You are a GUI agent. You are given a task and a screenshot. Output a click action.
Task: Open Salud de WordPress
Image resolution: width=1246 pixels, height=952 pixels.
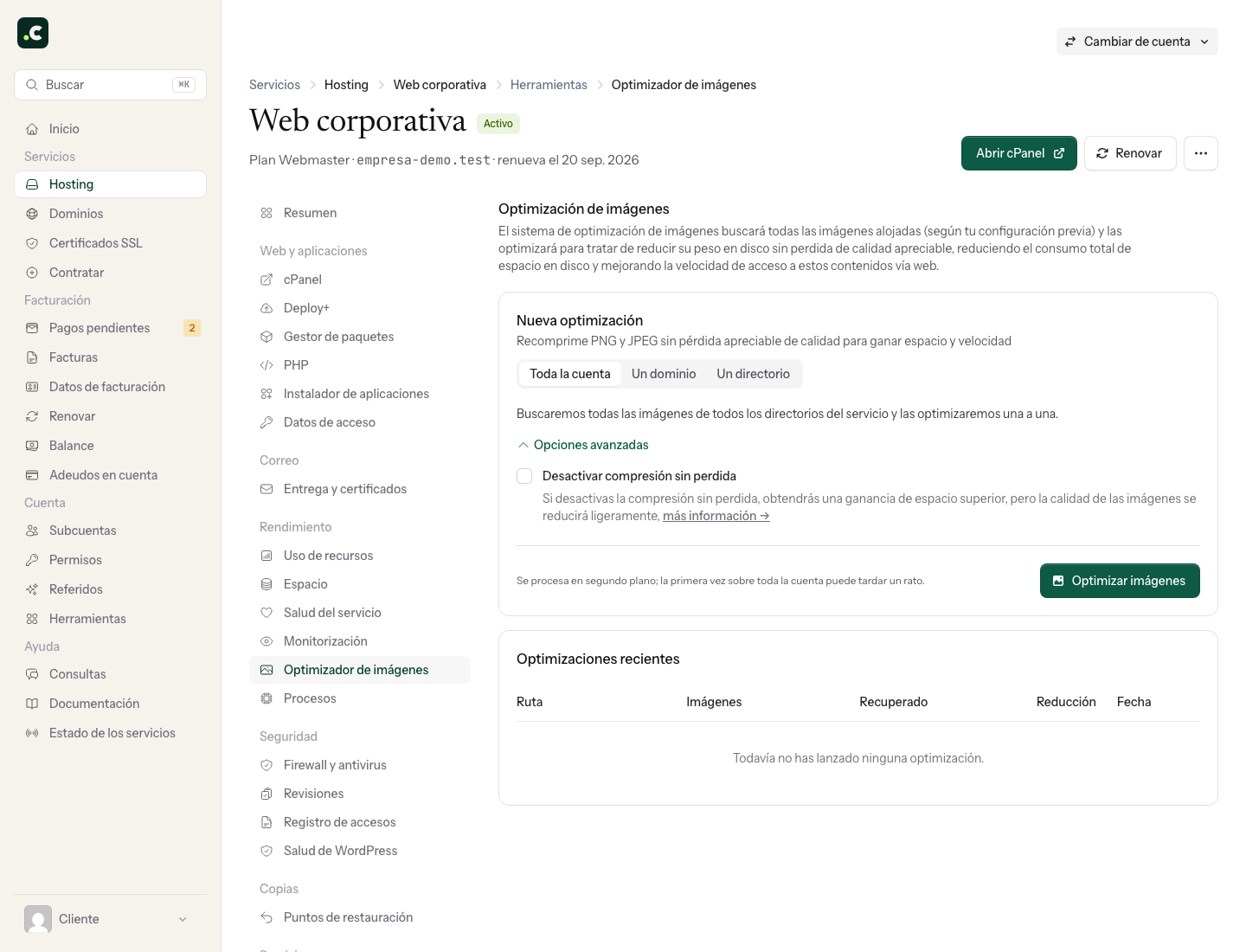pyautogui.click(x=360, y=851)
